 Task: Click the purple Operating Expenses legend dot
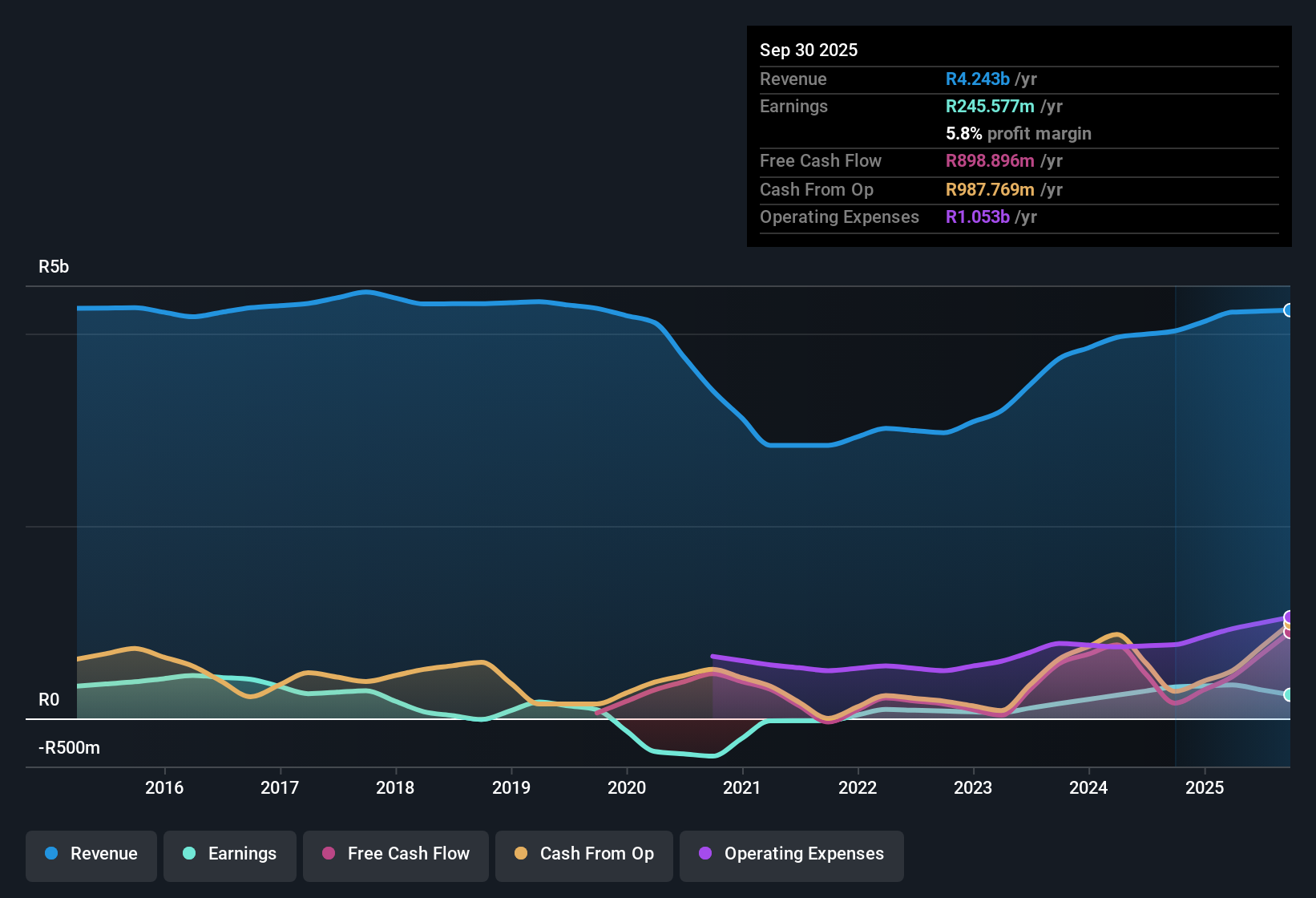704,854
